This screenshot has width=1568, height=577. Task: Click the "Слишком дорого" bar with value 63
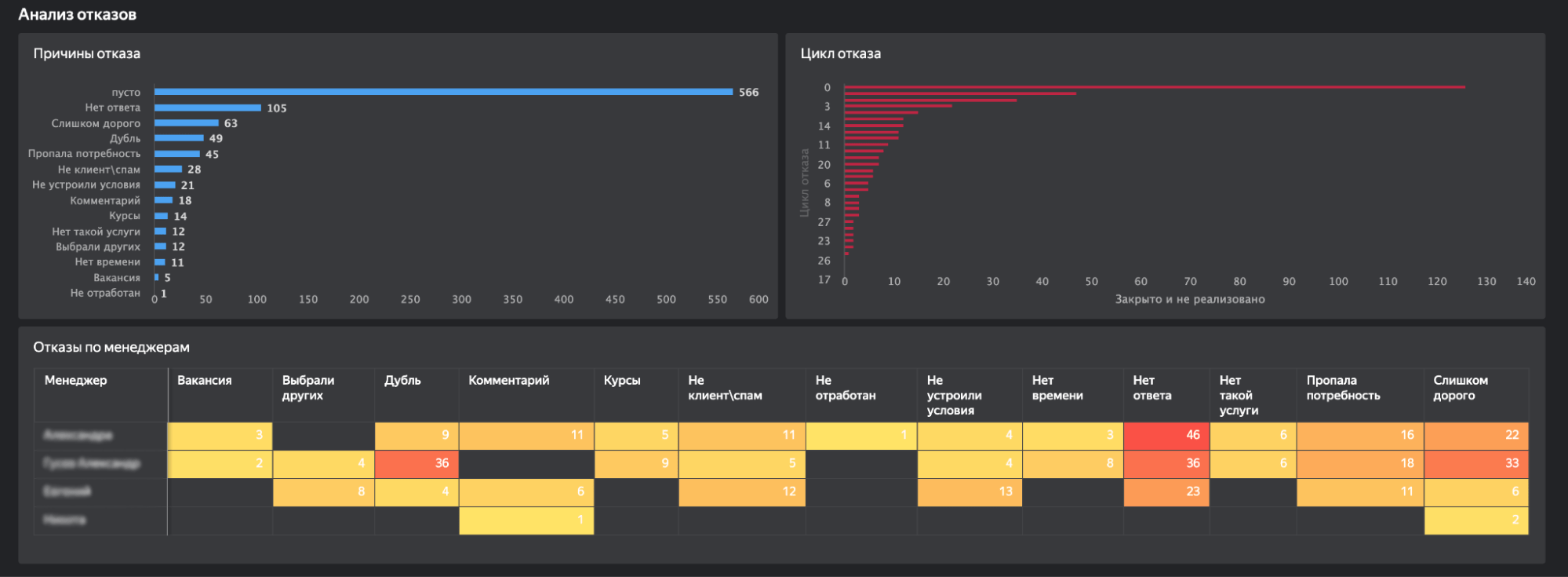187,123
